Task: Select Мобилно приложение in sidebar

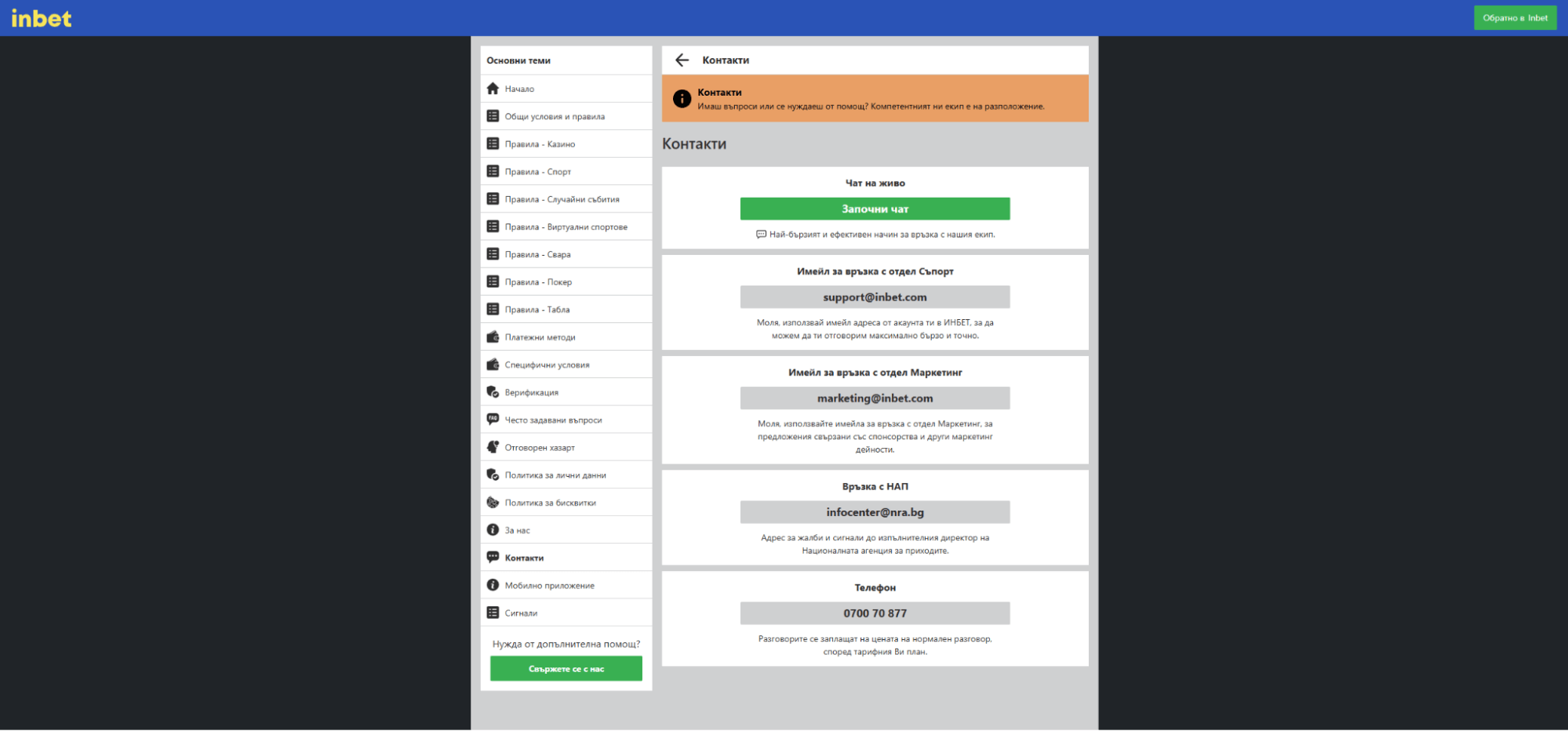Action: click(x=566, y=585)
